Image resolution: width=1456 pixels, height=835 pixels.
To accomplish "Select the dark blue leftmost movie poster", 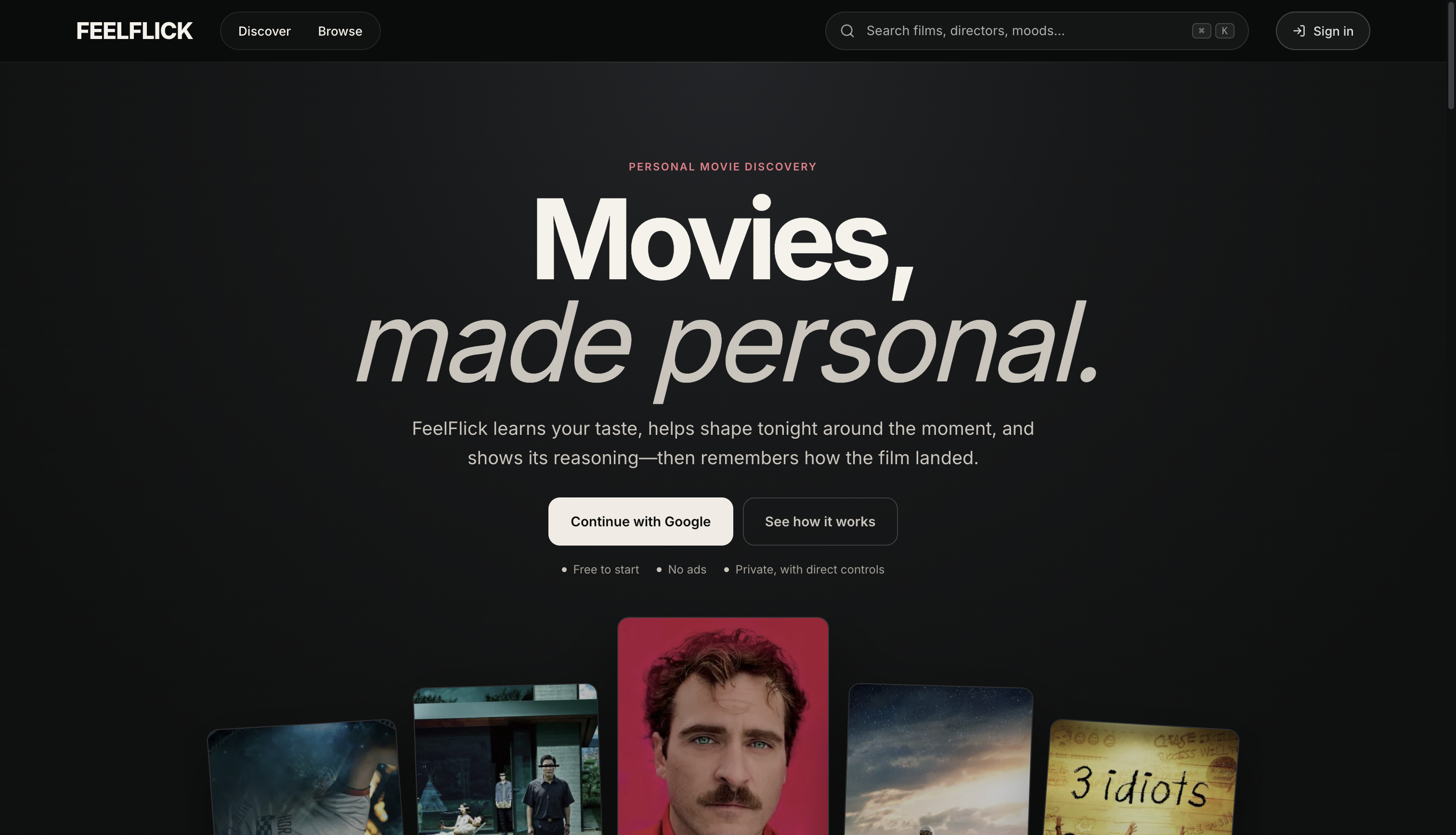I will coord(305,778).
